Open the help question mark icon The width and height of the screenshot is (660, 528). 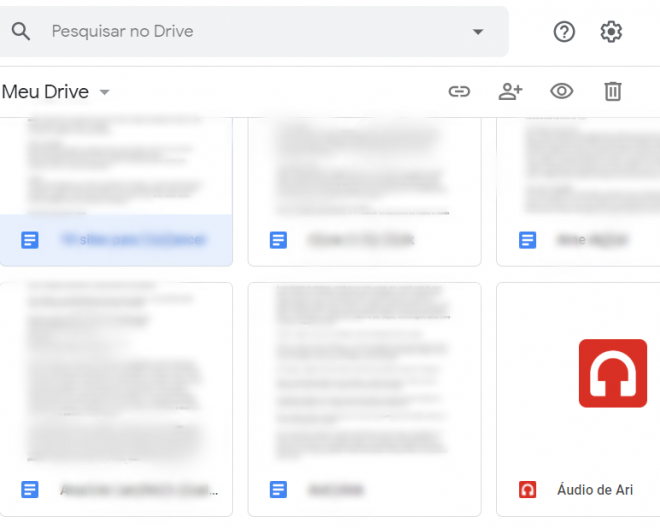(564, 32)
